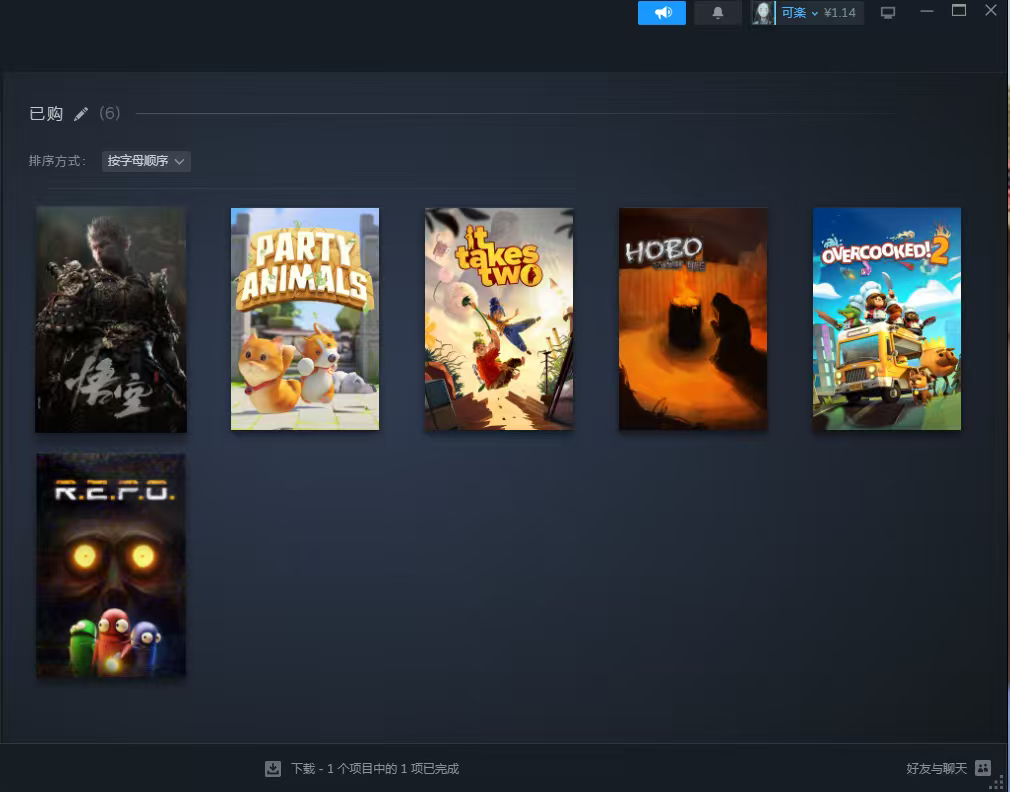The width and height of the screenshot is (1010, 792).
Task: Open the notifications bell
Action: tap(718, 13)
